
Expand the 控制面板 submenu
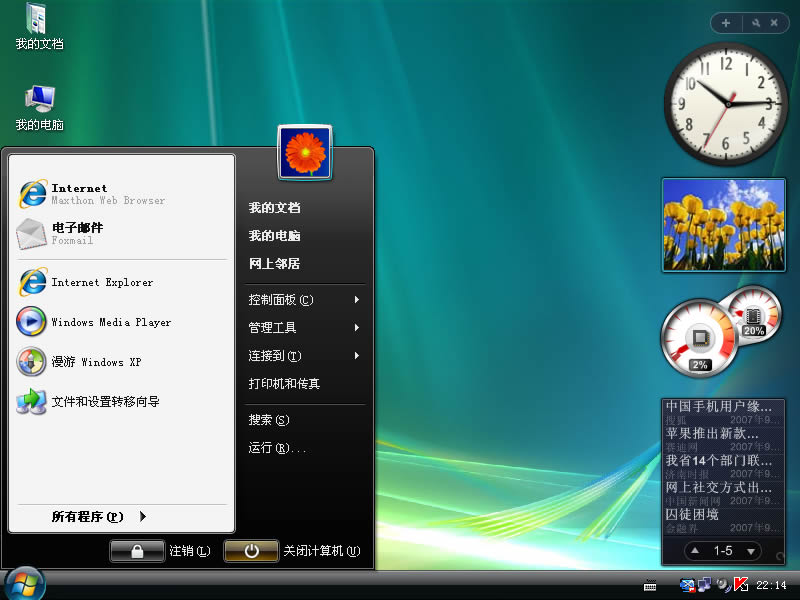[280, 298]
